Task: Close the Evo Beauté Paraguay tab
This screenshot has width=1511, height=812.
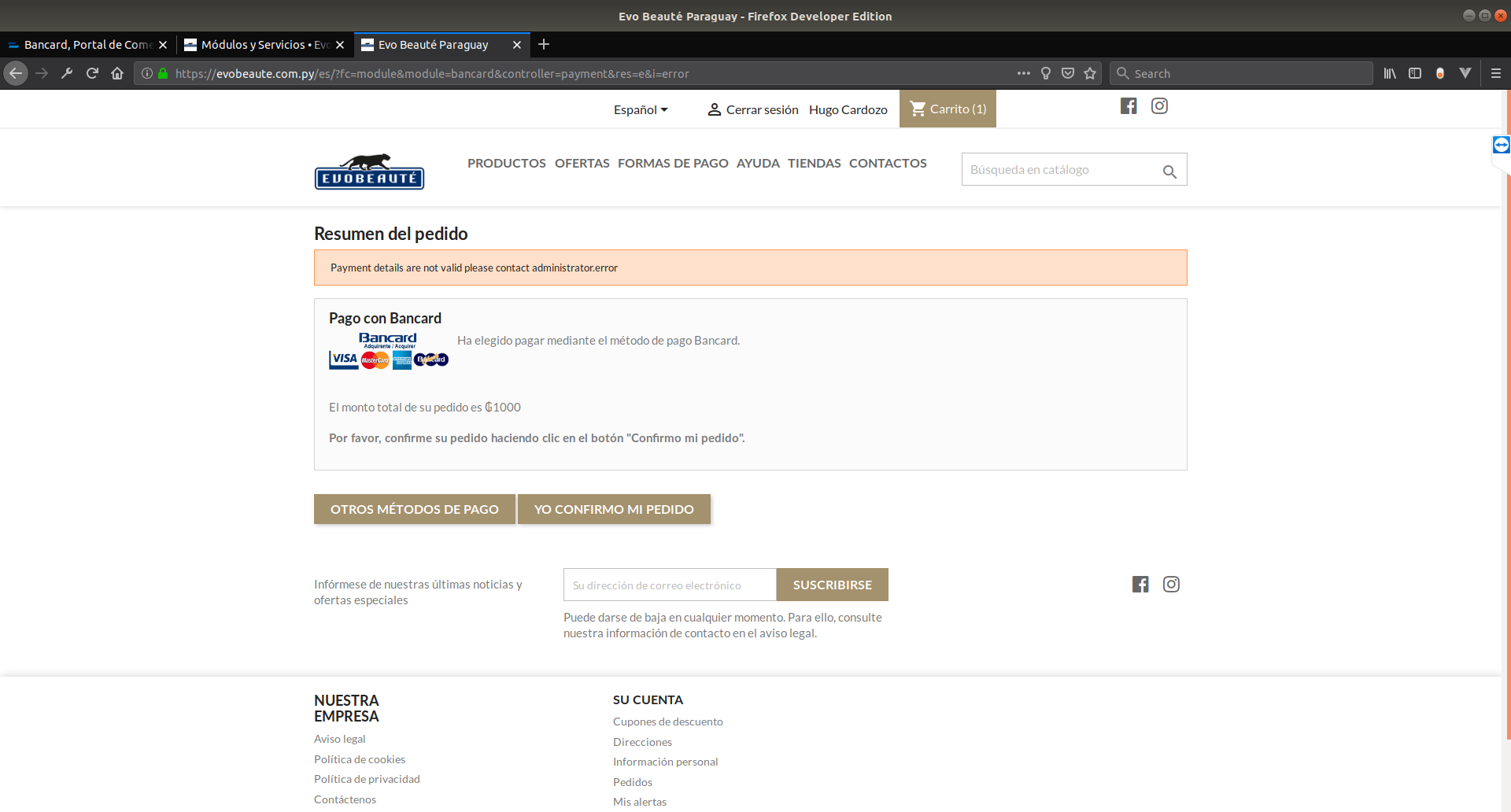Action: (x=517, y=45)
